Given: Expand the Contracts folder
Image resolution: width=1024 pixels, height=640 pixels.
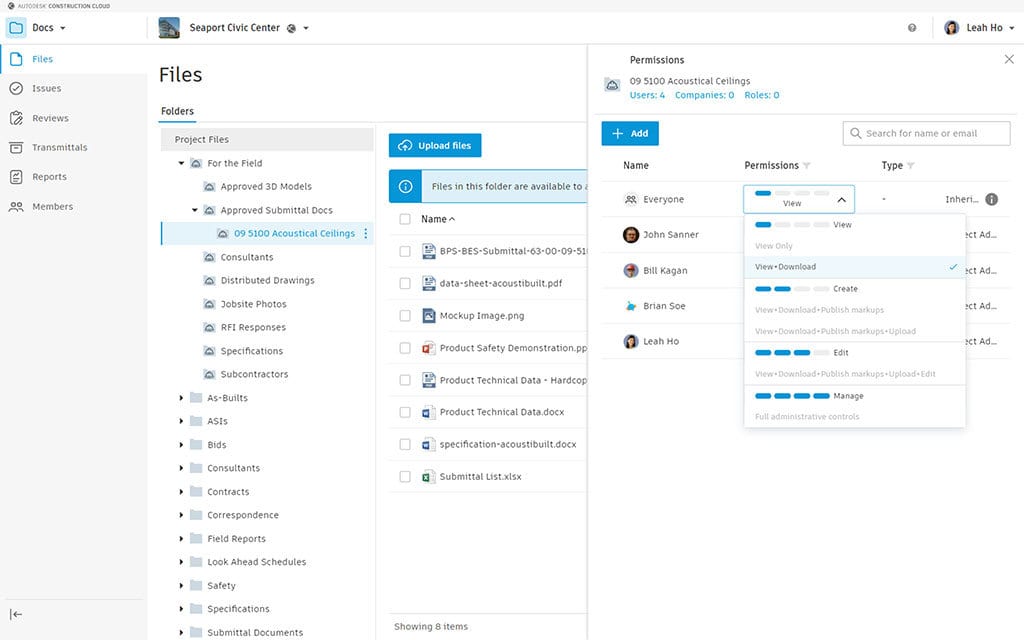Looking at the screenshot, I should point(182,492).
